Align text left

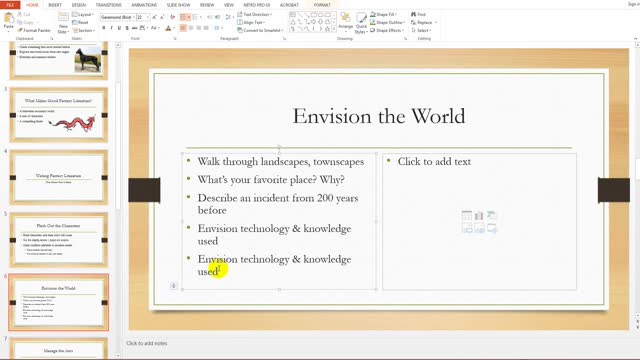(x=183, y=28)
